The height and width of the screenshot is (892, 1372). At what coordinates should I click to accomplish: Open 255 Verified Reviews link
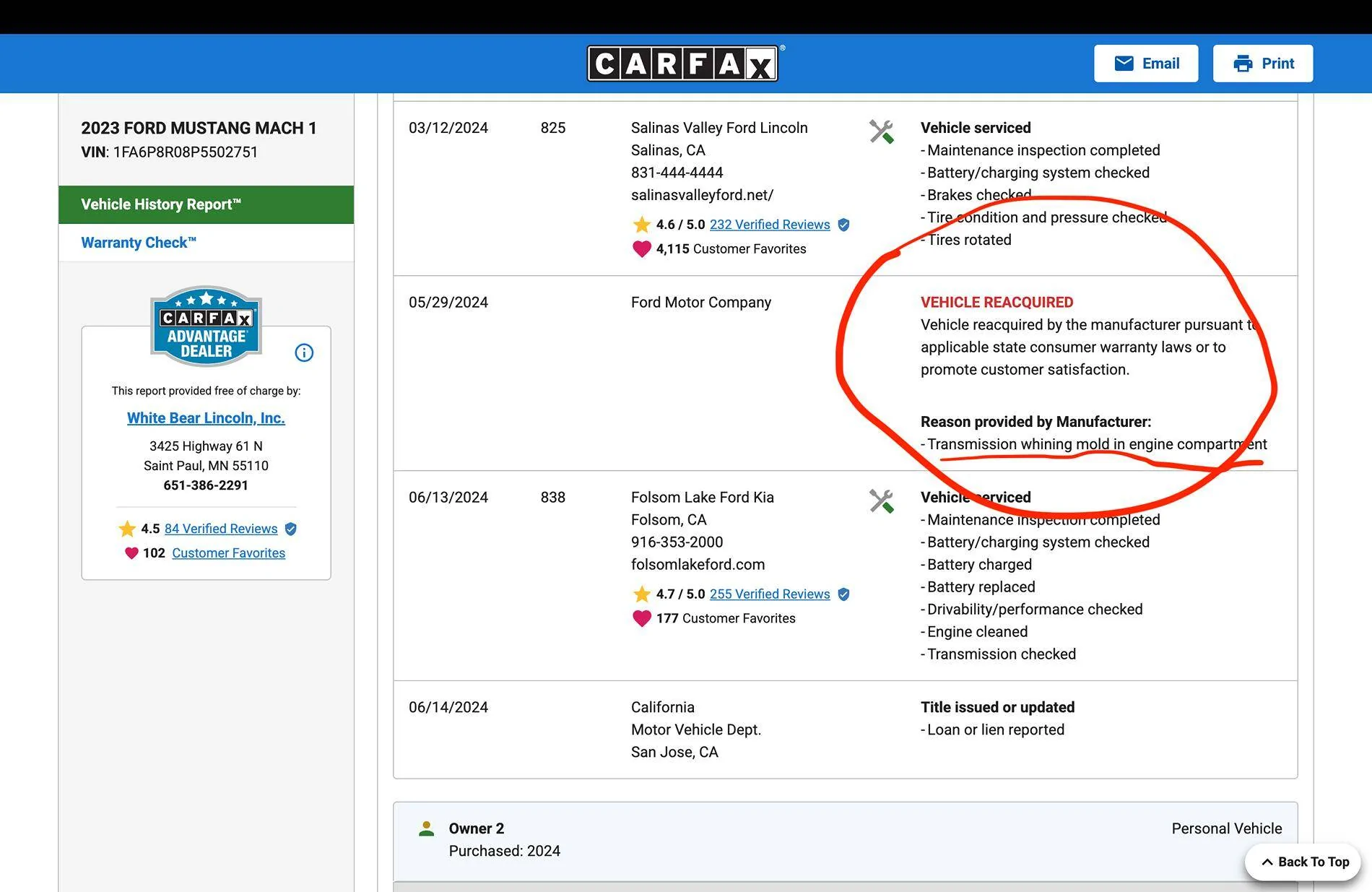coord(770,594)
